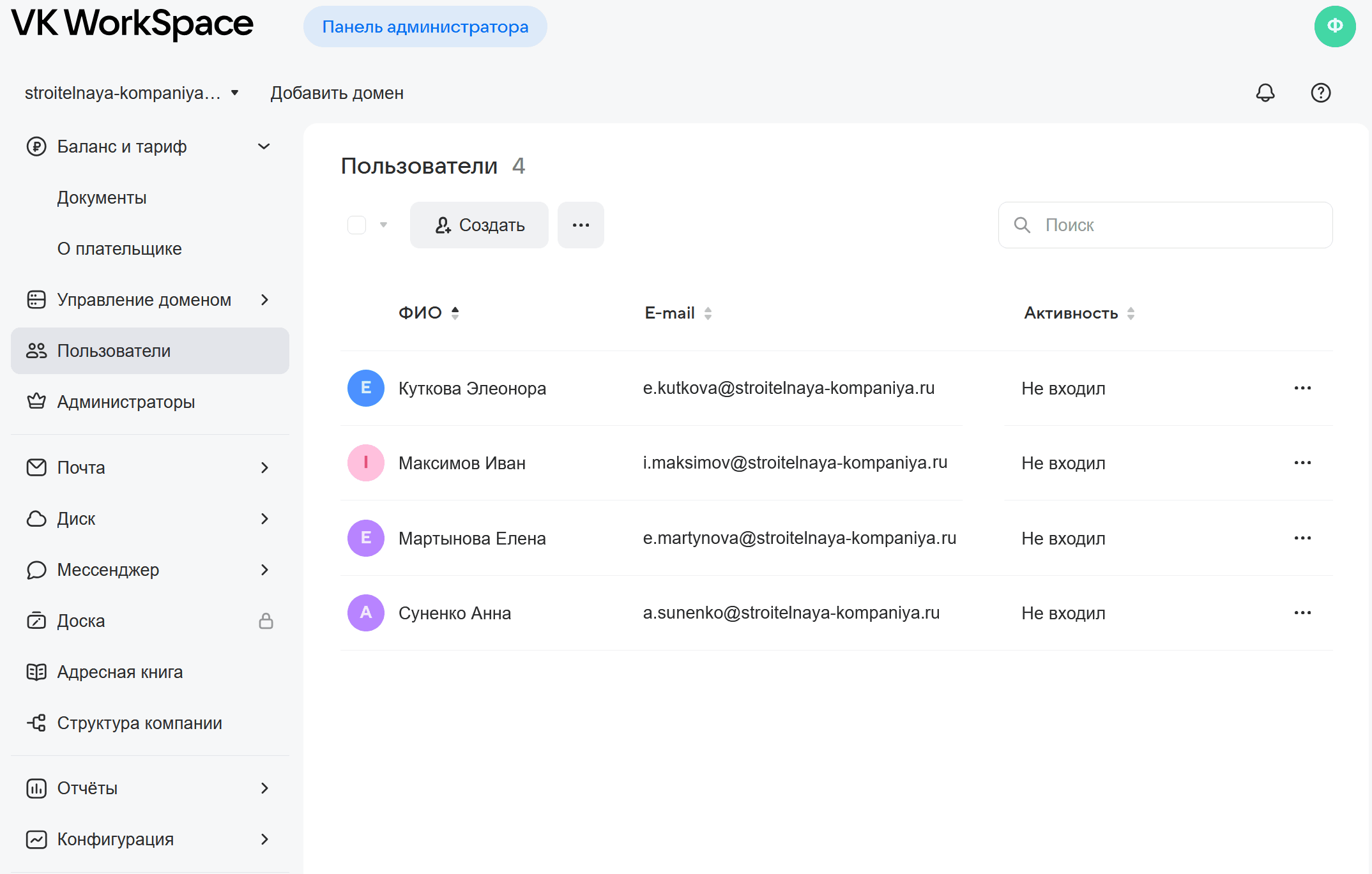Open the Мессенджер chat icon

point(36,569)
